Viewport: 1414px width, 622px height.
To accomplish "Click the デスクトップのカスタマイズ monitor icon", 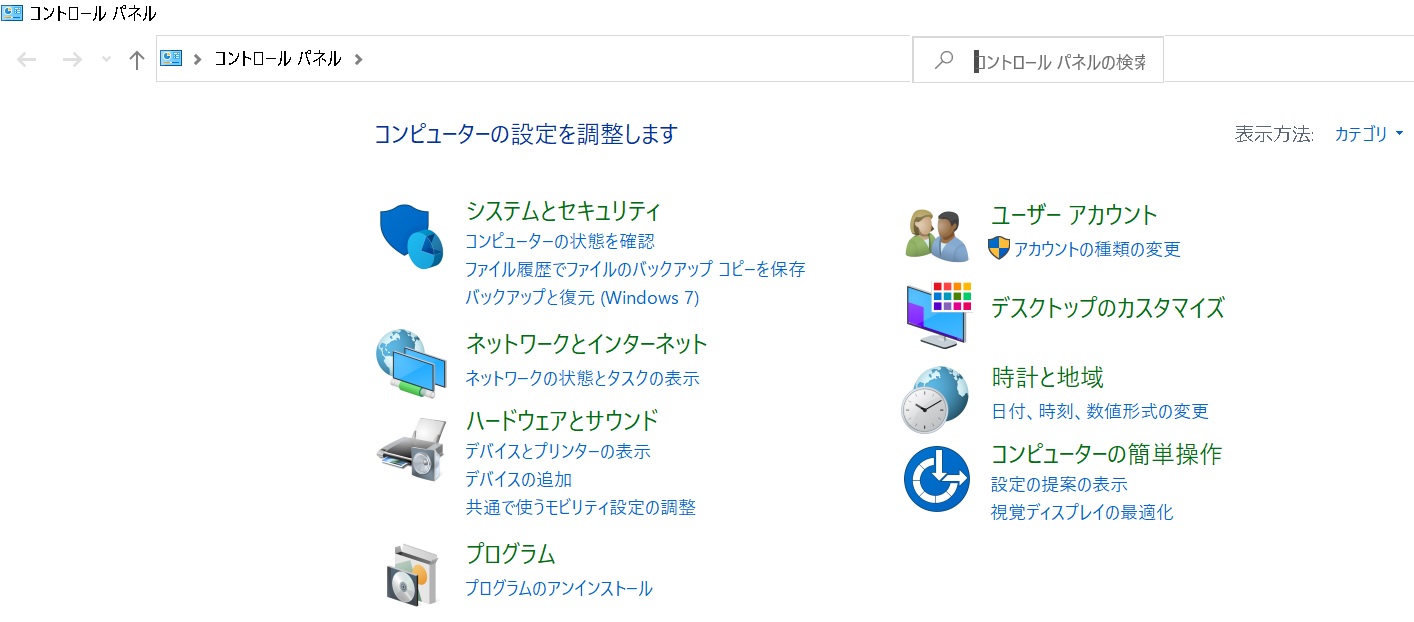I will click(x=938, y=314).
